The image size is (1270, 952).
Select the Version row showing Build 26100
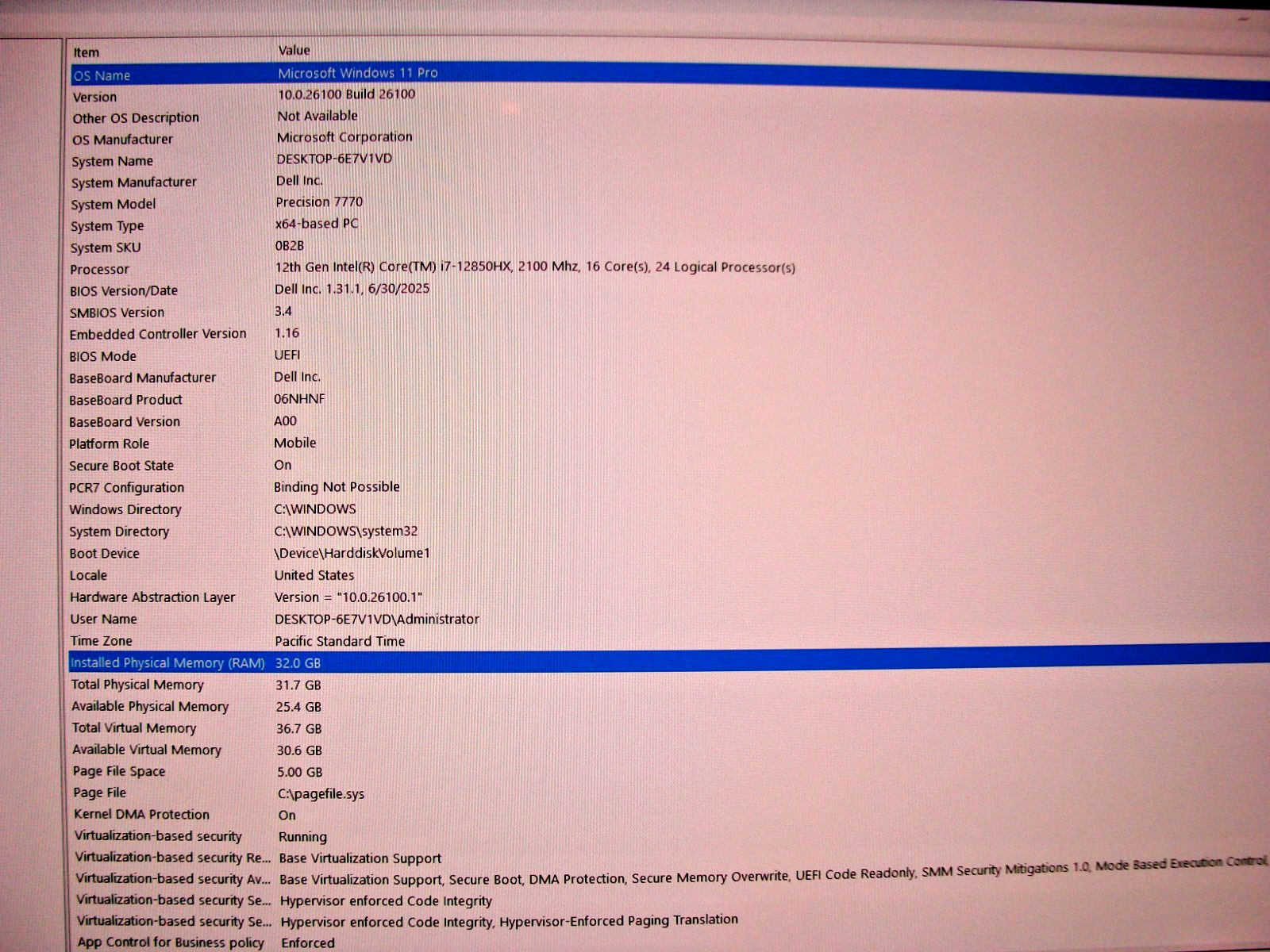[x=94, y=97]
